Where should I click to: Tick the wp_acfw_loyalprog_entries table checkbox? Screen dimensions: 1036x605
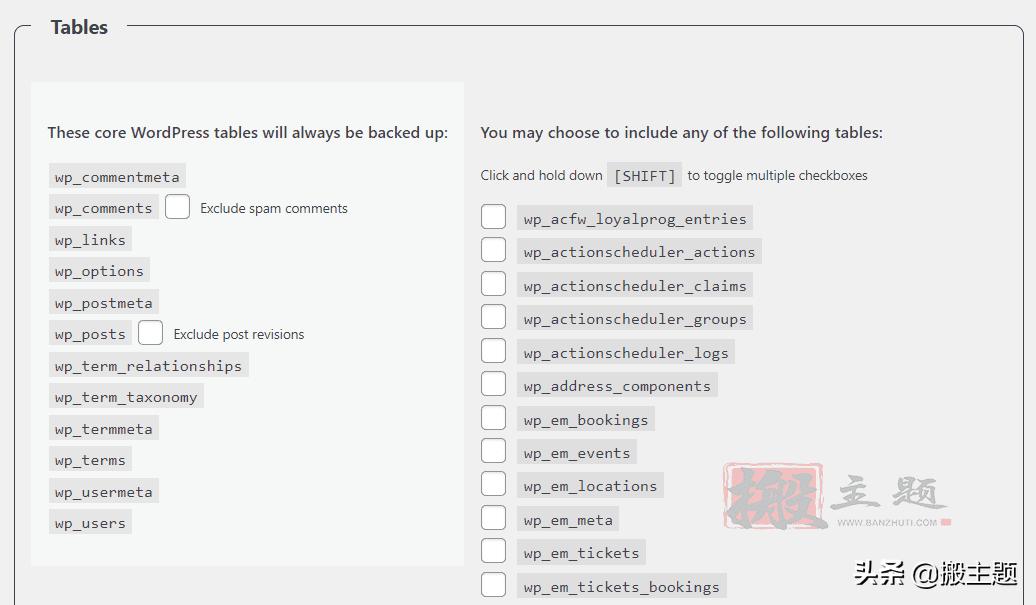point(493,217)
